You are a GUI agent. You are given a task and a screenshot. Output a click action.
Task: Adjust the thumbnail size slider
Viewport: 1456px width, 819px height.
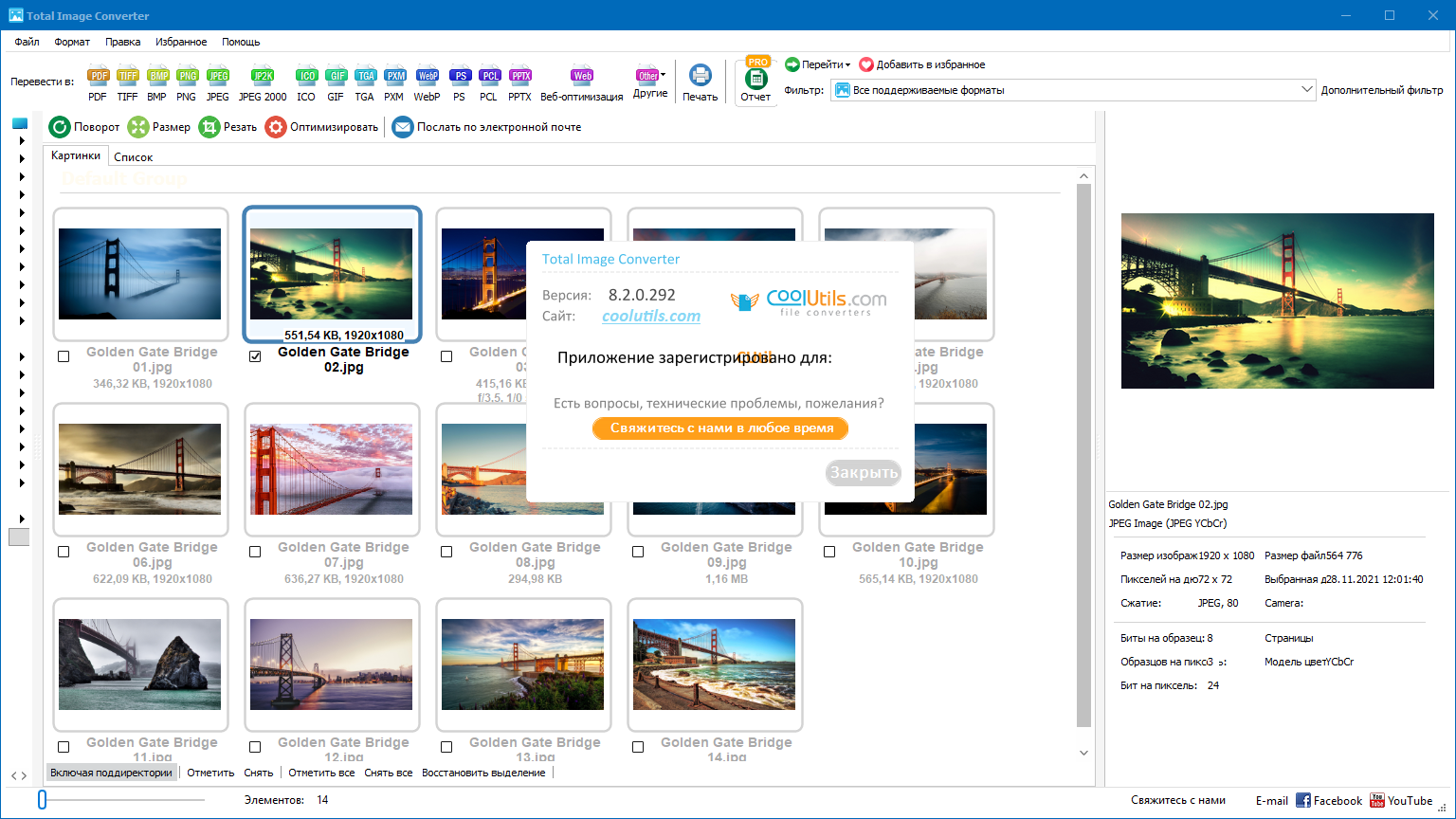tap(43, 800)
